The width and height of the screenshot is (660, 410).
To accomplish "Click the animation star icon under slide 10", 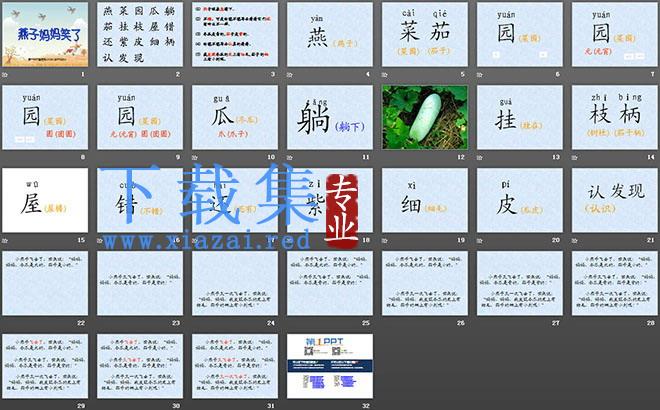I will point(195,157).
